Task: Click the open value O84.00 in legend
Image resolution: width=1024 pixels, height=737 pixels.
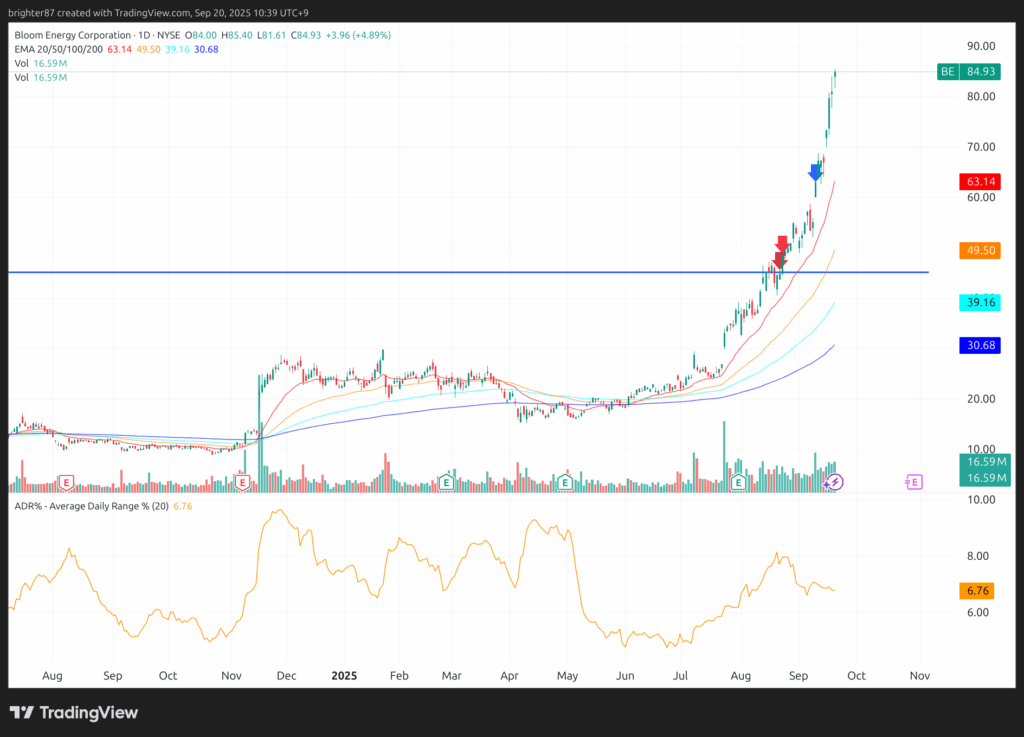Action: tap(201, 35)
